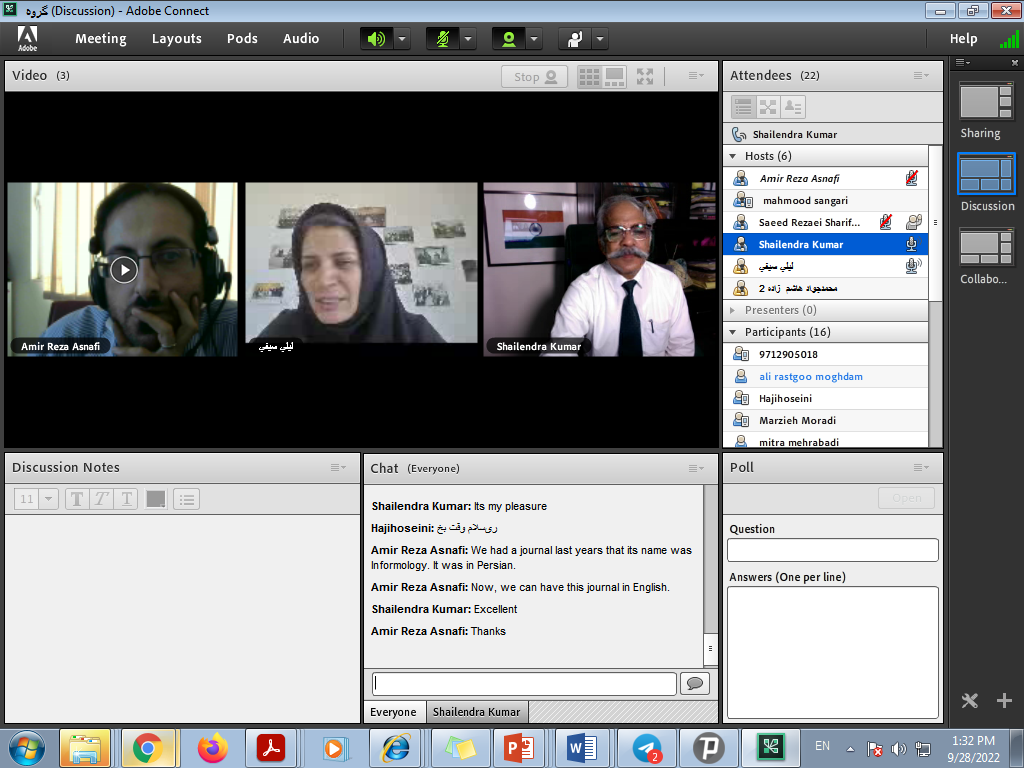
Task: Open Telegram from the Windows taskbar
Action: tap(647, 747)
